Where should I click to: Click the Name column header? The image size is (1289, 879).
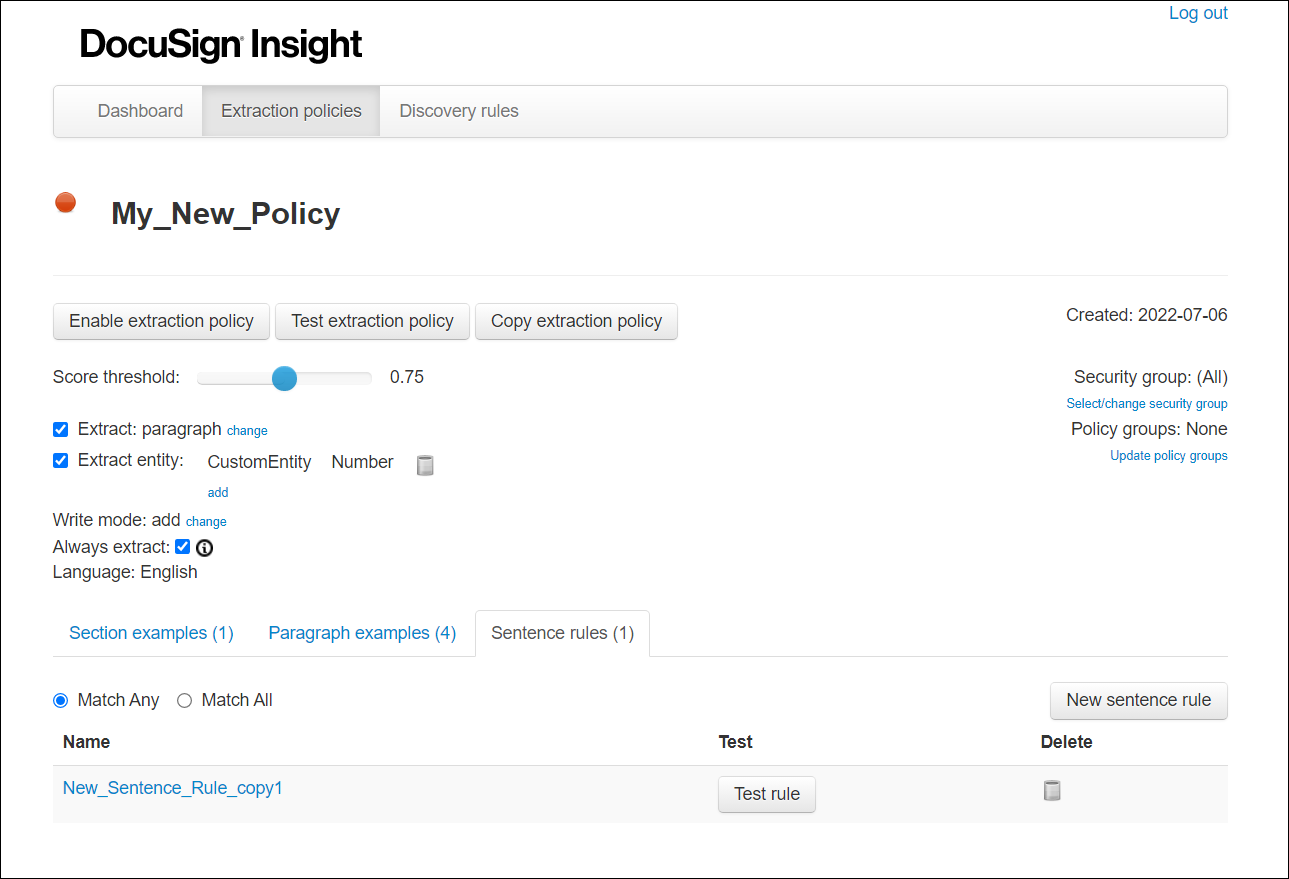tap(87, 742)
